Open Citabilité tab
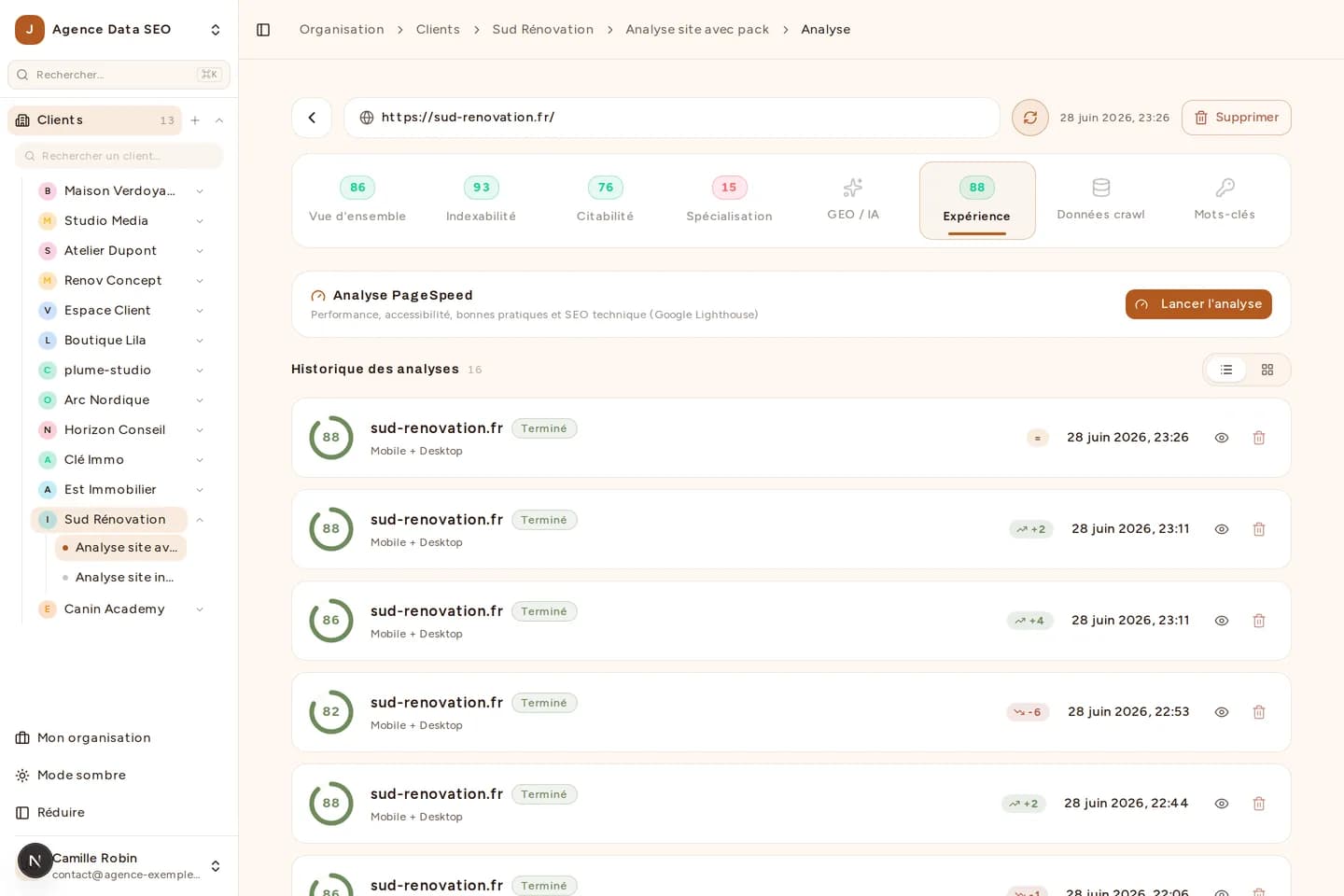Screen dimensions: 1344x896 (605, 201)
